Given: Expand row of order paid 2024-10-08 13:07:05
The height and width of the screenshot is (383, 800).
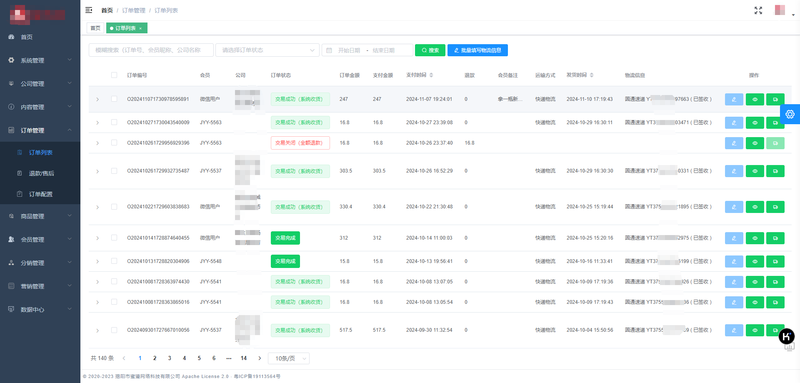Looking at the screenshot, I should pyautogui.click(x=97, y=282).
